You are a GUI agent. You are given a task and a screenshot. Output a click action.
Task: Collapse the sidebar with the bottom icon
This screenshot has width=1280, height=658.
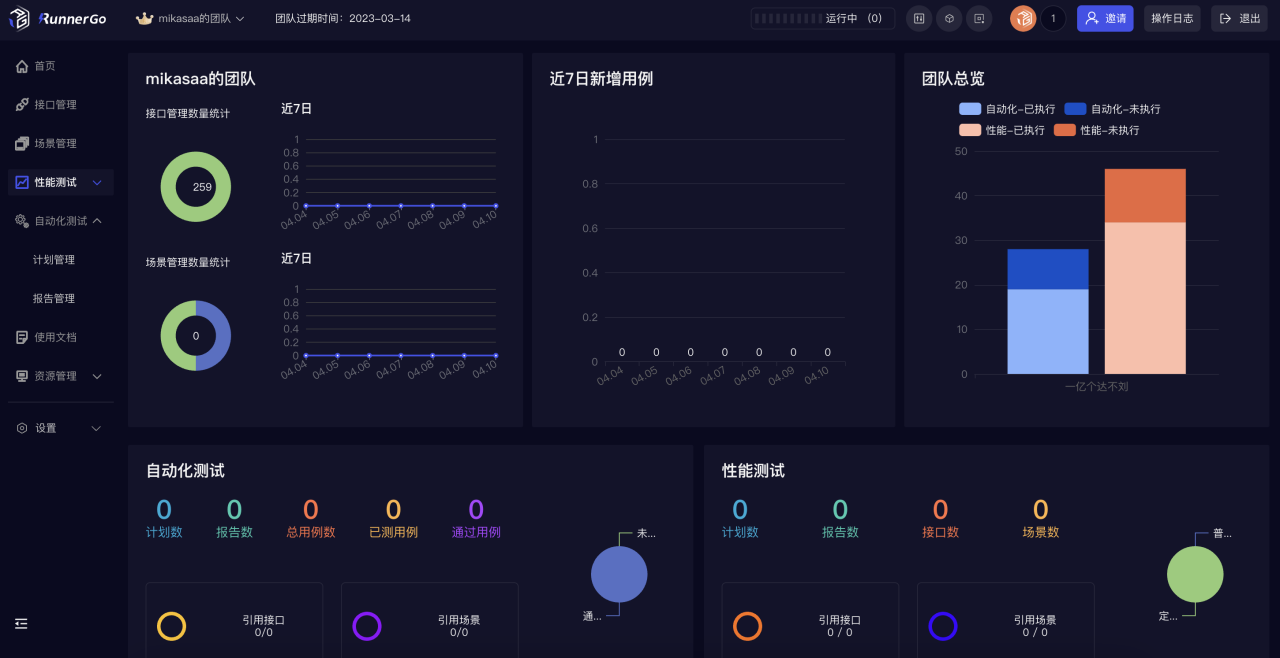21,623
